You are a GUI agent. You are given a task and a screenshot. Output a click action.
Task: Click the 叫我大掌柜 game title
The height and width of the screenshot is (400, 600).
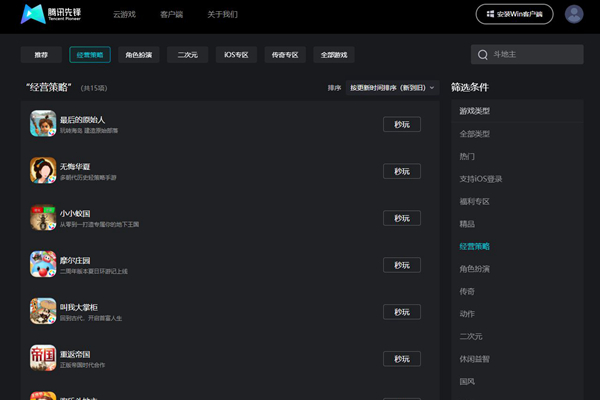click(79, 307)
